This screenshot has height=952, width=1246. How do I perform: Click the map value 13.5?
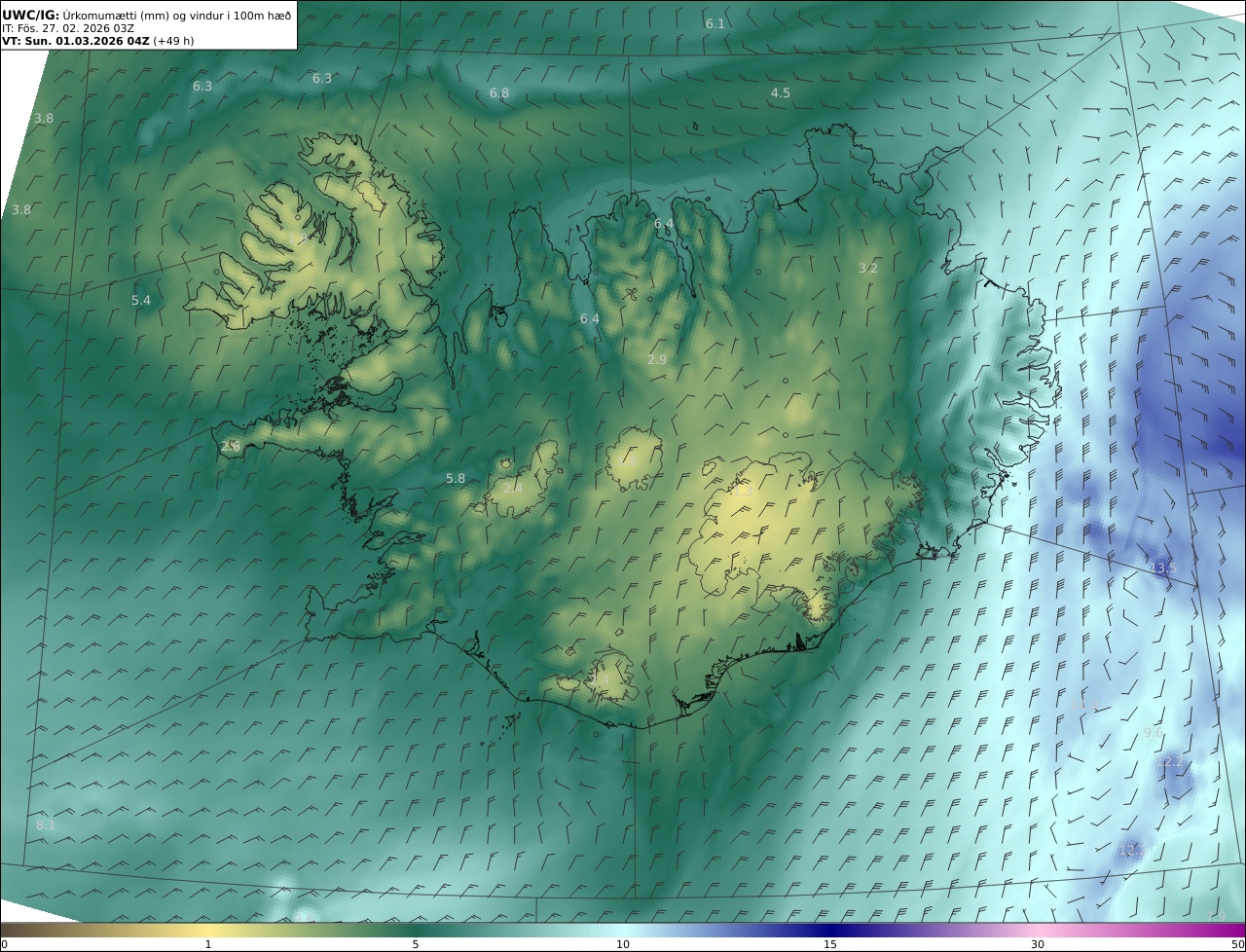point(1163,568)
